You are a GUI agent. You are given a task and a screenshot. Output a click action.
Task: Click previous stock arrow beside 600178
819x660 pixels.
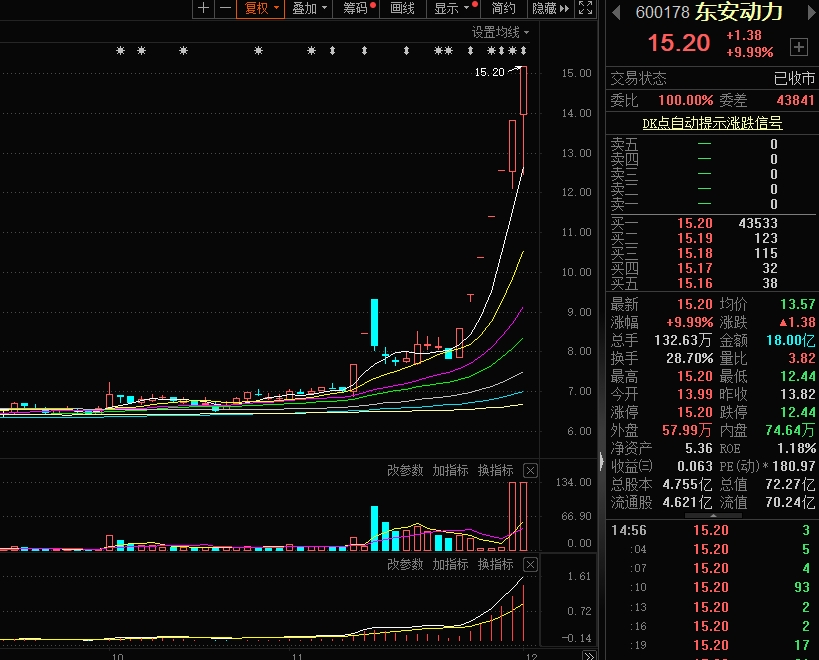tap(616, 12)
